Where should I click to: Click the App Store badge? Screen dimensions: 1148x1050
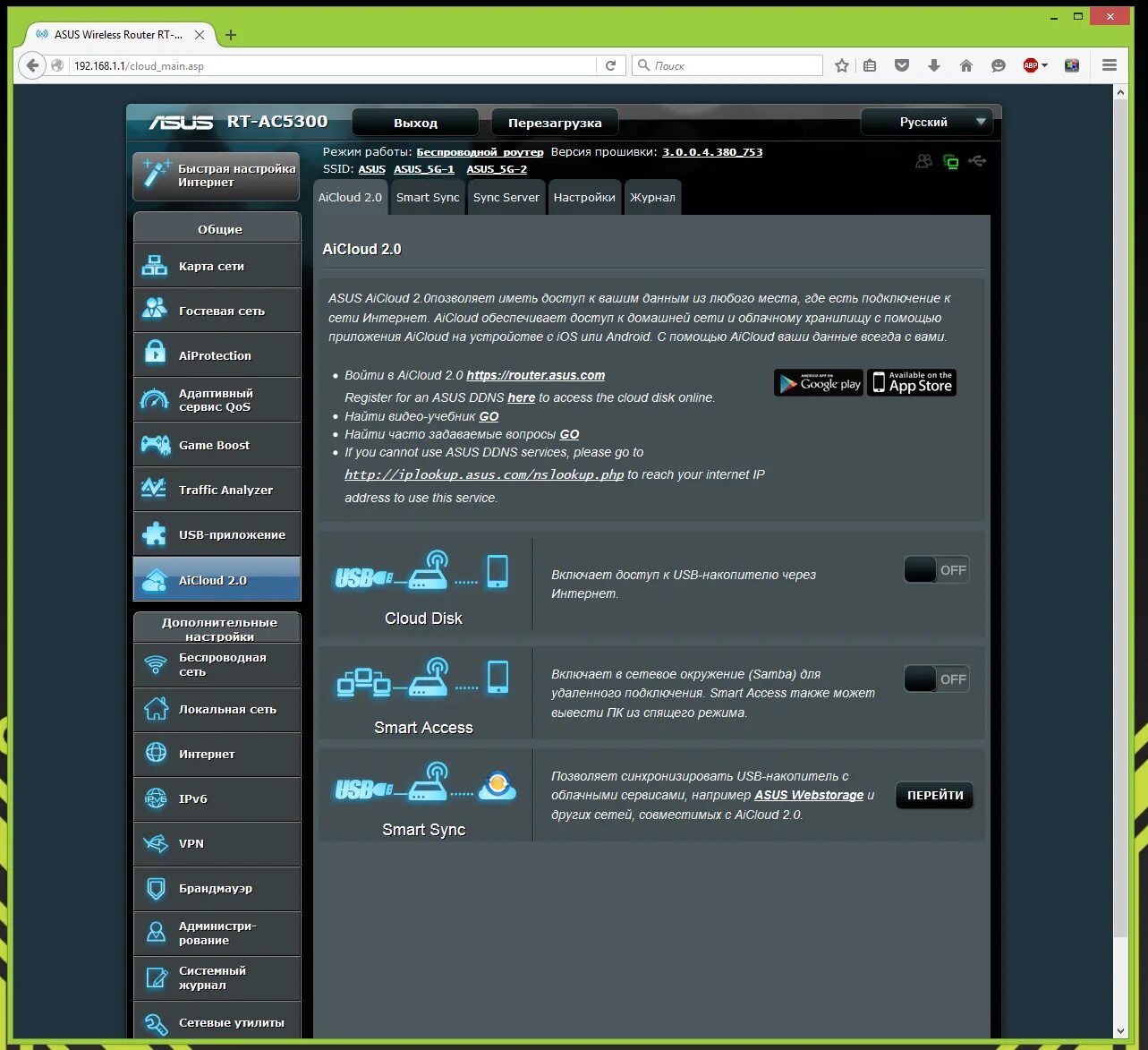[912, 383]
